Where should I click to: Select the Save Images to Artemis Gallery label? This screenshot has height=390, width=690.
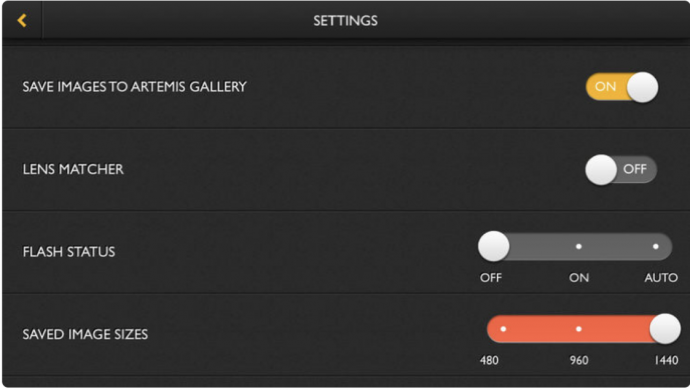click(135, 87)
